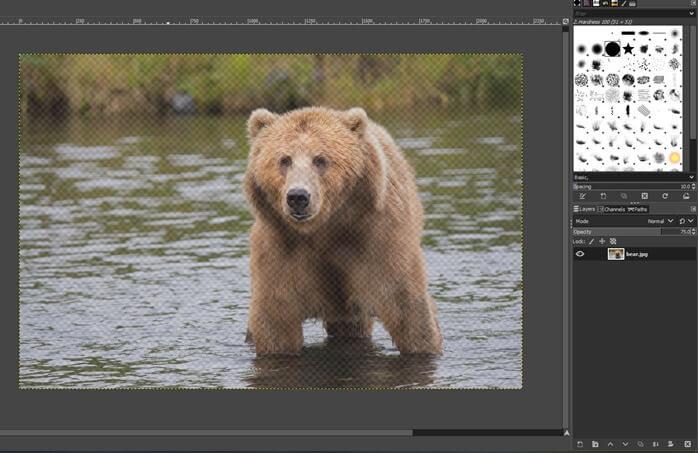698x453 pixels.
Task: Adjust the layer Opacity slider
Action: pos(632,232)
